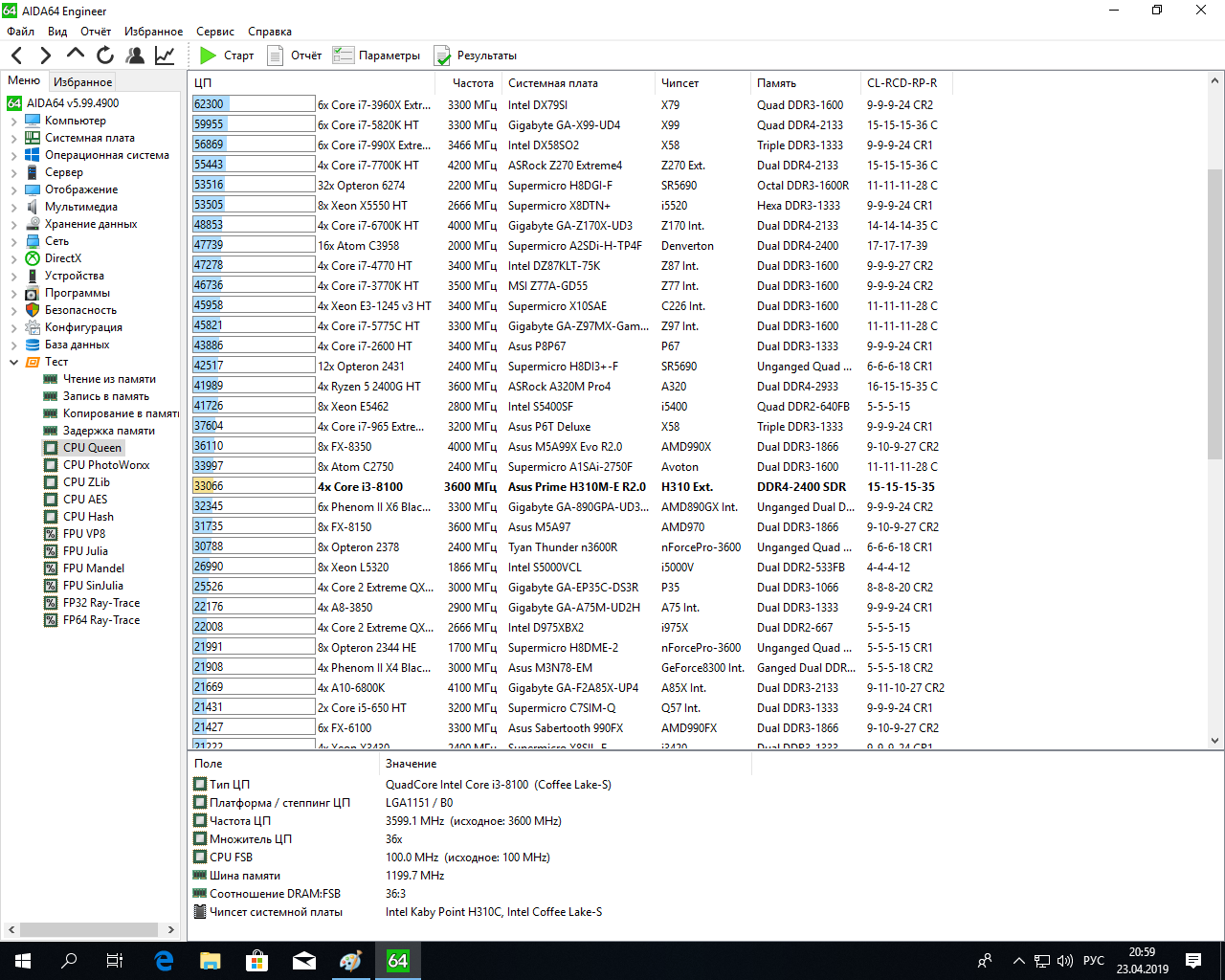Open the Mail app from taskbar
Screen dimensions: 1225x980
pyautogui.click(x=304, y=961)
